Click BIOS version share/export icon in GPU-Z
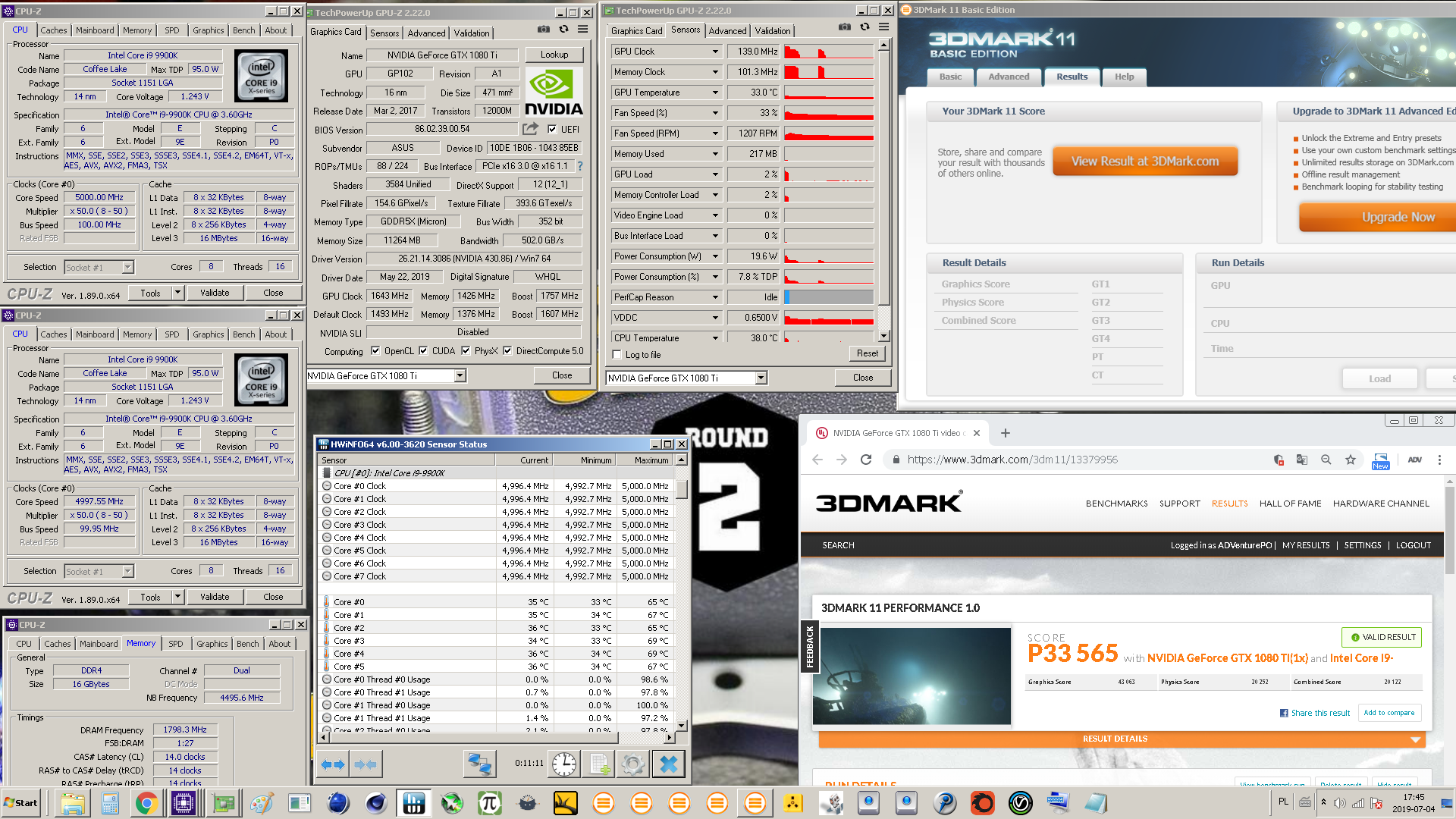 pos(530,129)
